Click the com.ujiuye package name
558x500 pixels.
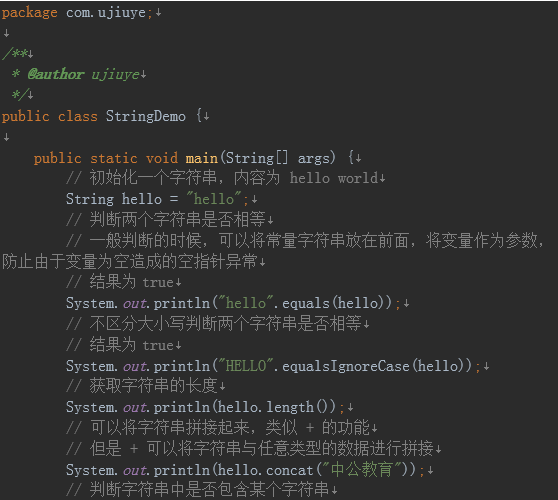click(x=106, y=13)
